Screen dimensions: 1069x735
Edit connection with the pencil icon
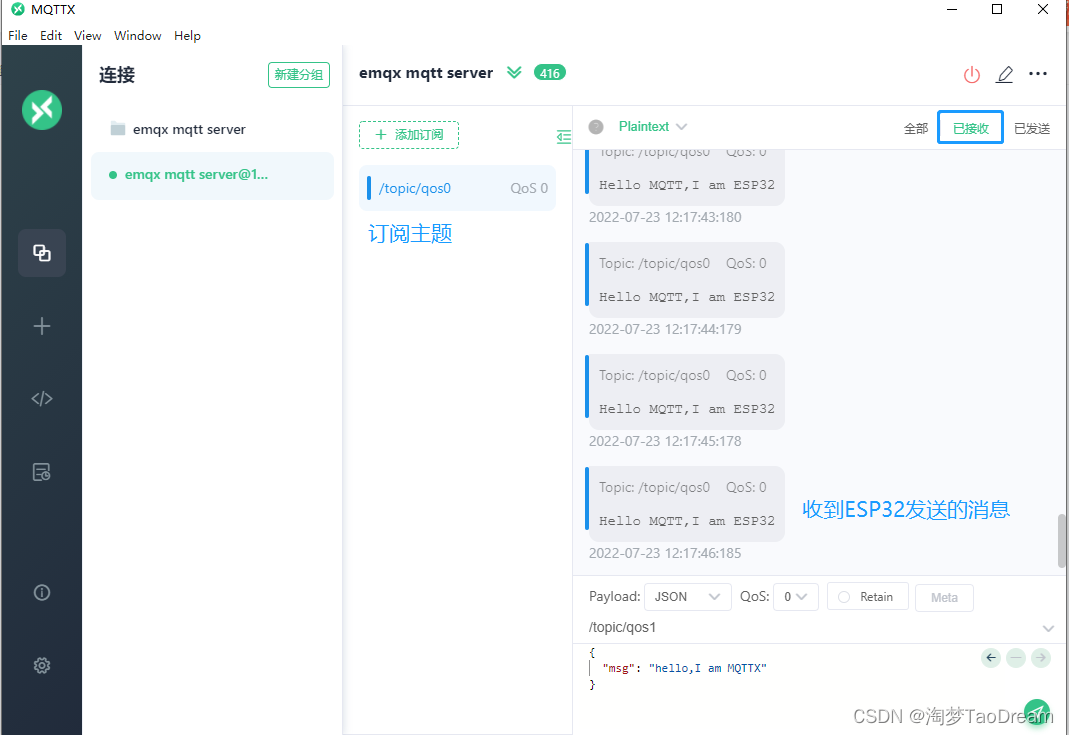pos(1005,74)
